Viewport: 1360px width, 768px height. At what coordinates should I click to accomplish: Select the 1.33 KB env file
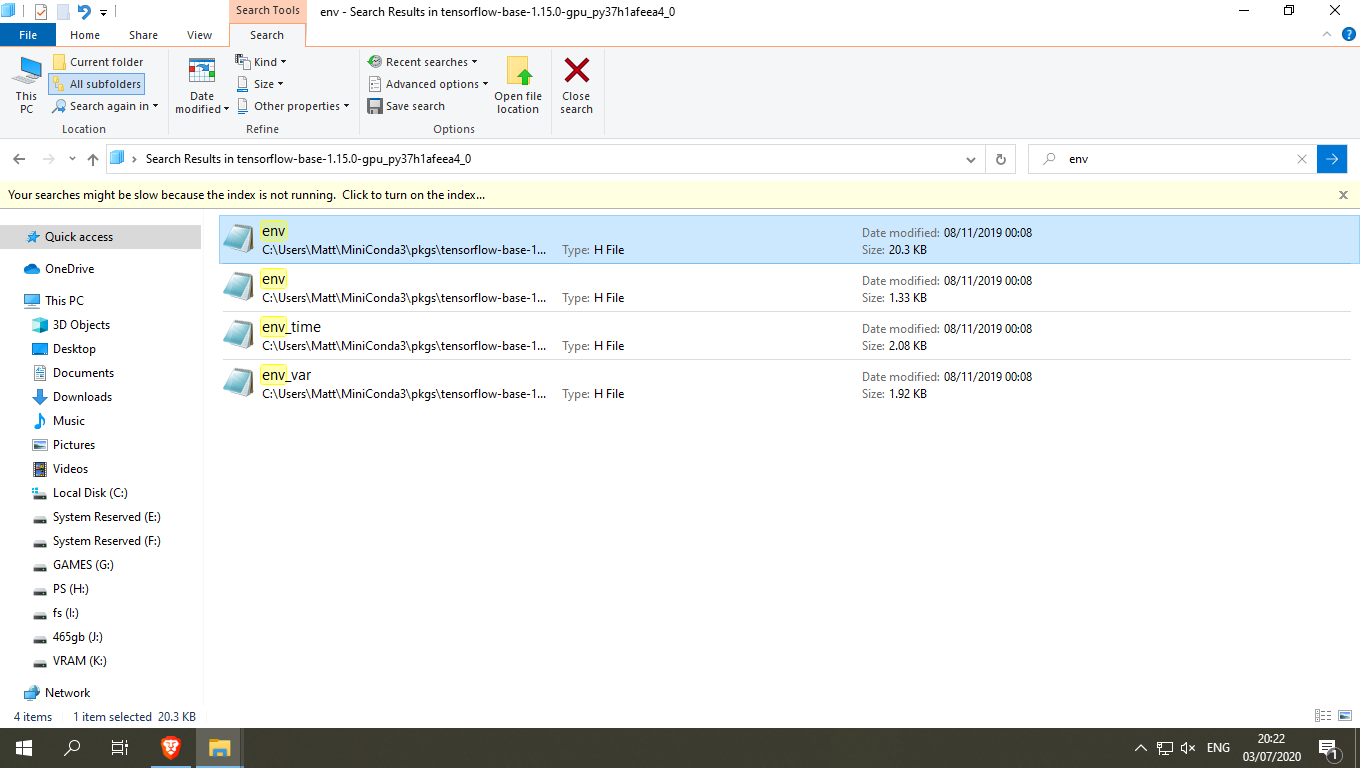click(x=789, y=288)
